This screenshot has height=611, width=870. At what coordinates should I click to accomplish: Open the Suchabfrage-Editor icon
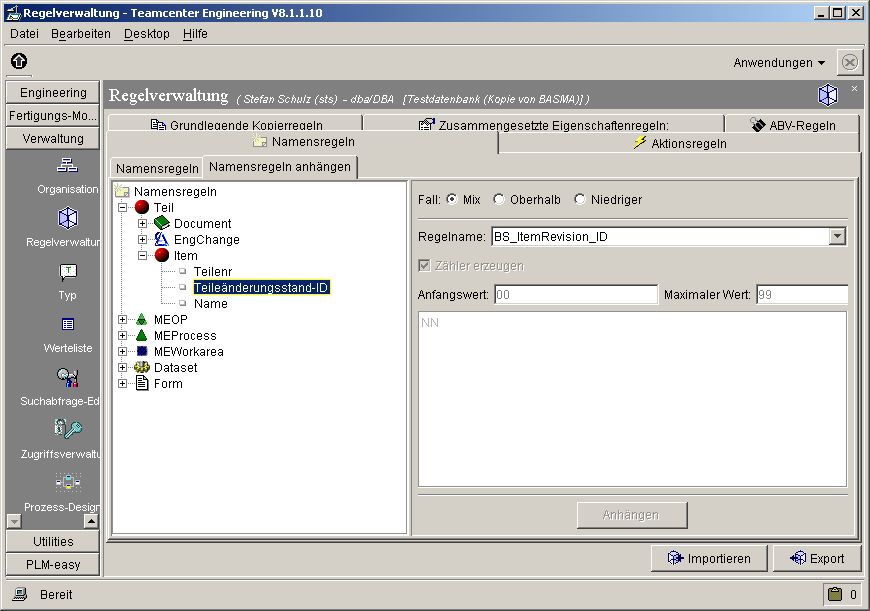pos(68,377)
